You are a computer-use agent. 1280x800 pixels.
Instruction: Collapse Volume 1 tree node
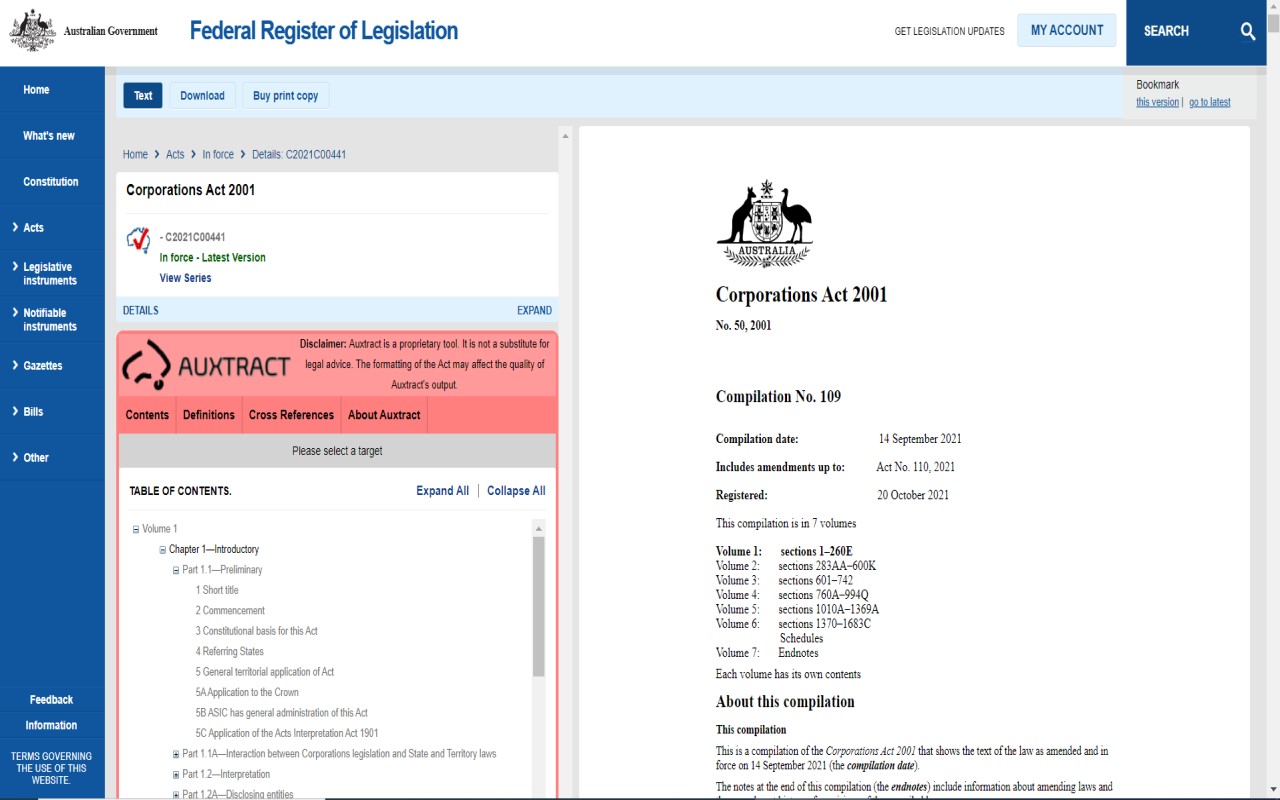coord(136,529)
